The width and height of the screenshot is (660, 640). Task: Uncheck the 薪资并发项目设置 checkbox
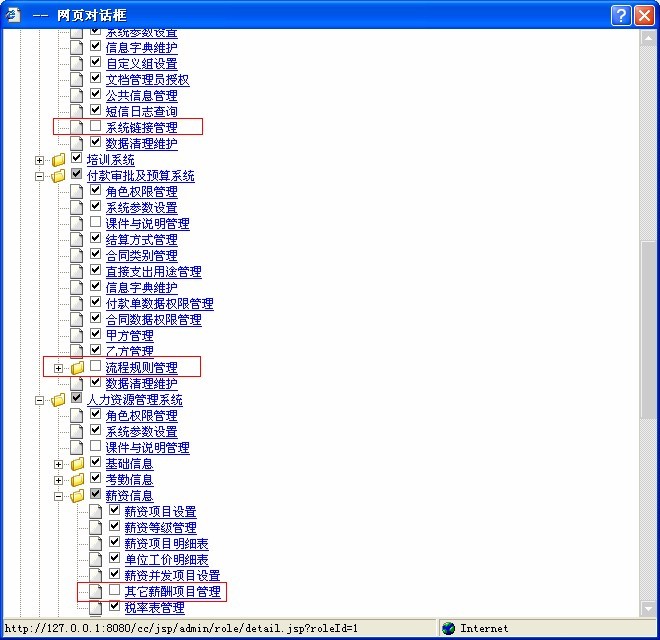tap(114, 573)
